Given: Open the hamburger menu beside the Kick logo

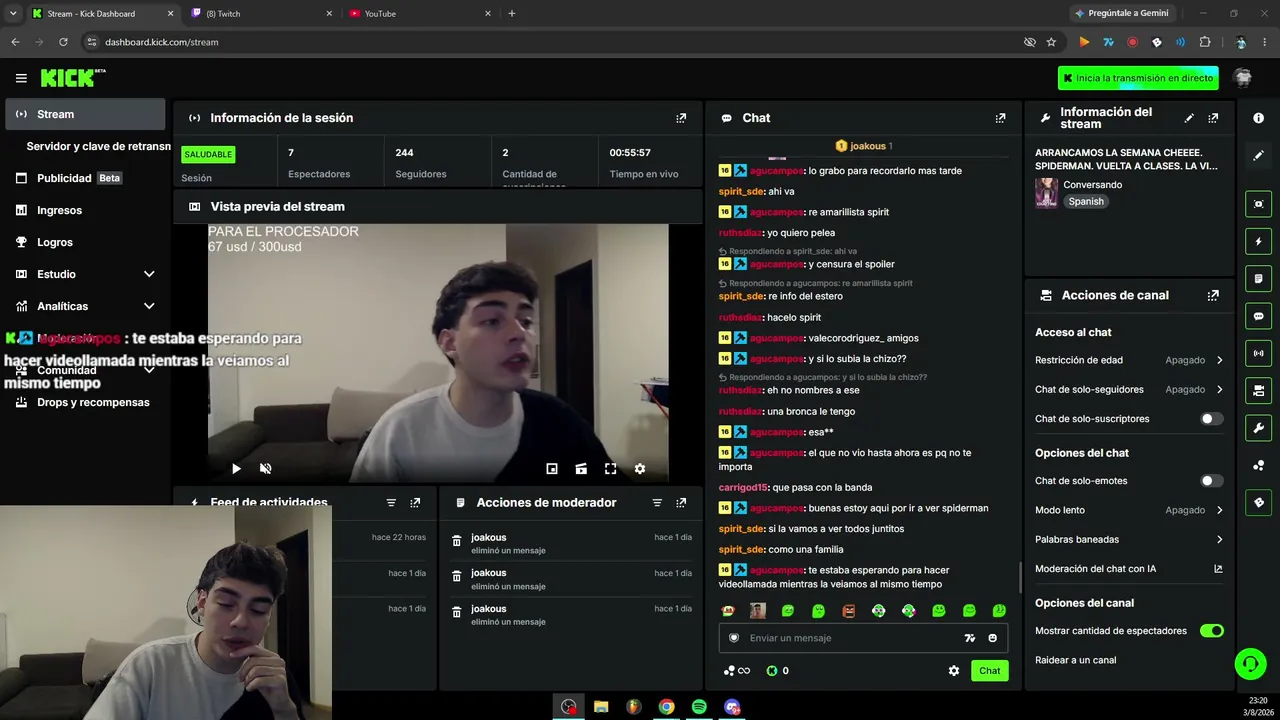Looking at the screenshot, I should tap(21, 78).
